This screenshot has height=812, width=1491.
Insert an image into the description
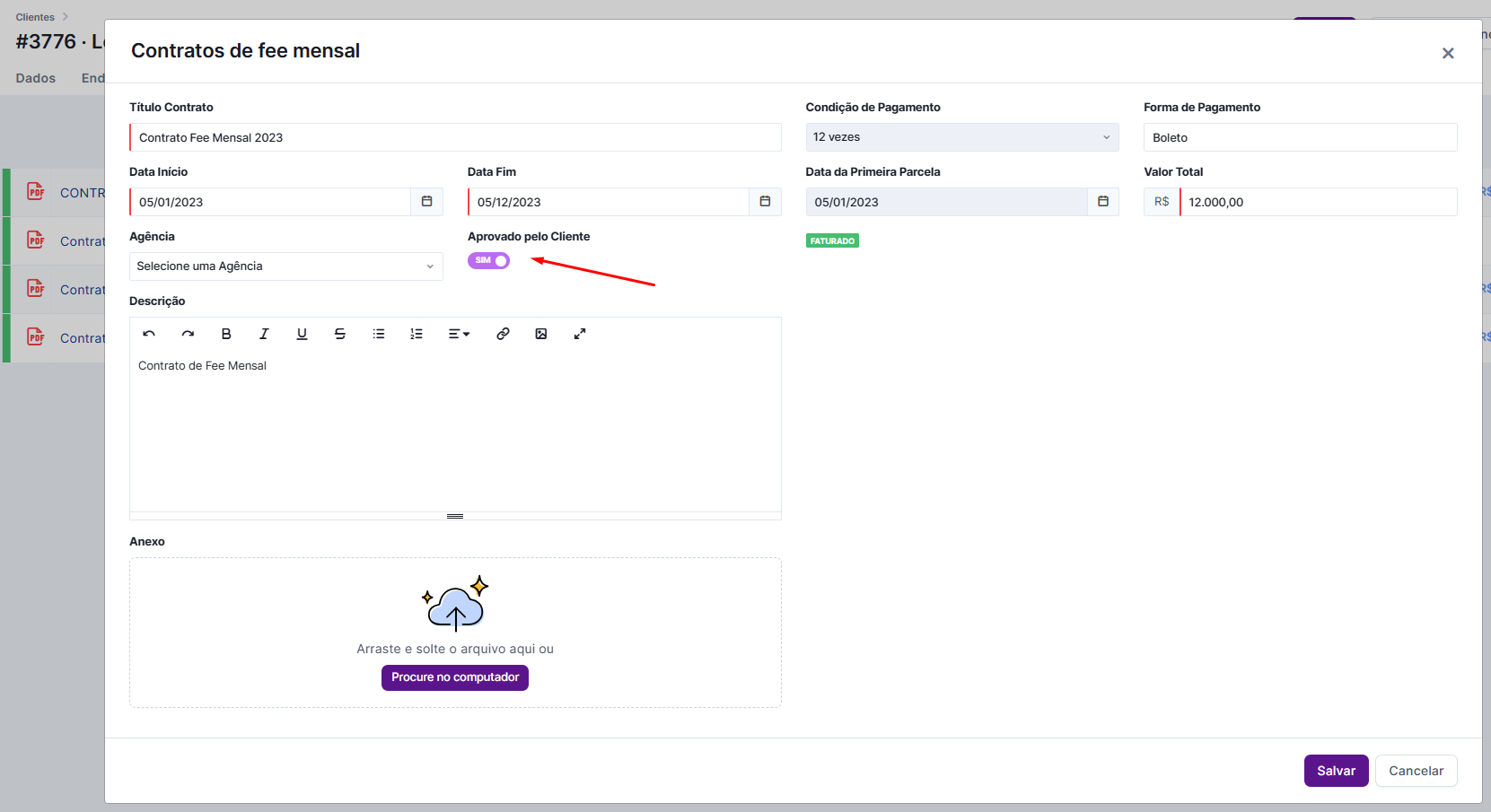coord(541,334)
